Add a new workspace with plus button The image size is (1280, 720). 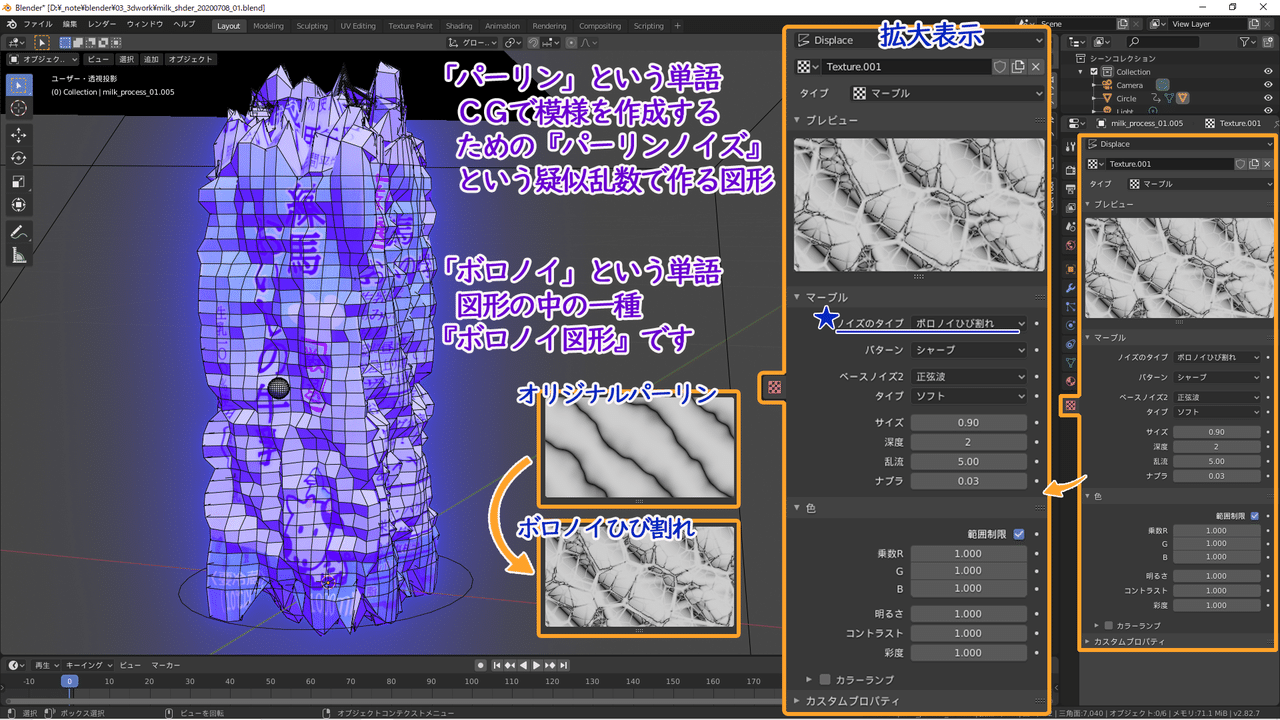tap(678, 26)
